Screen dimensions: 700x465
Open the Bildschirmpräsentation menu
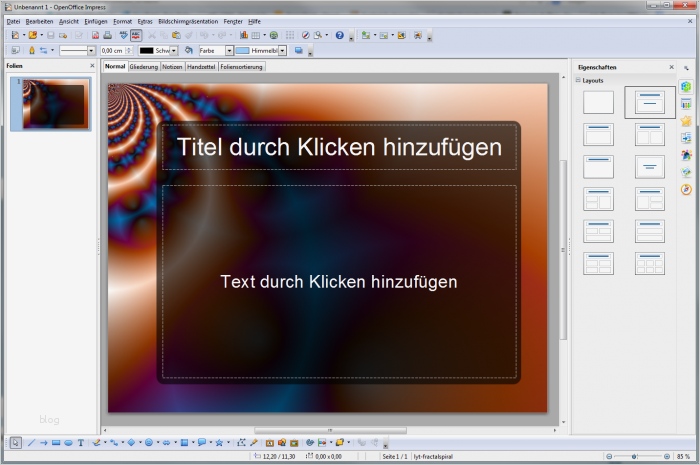[x=188, y=21]
